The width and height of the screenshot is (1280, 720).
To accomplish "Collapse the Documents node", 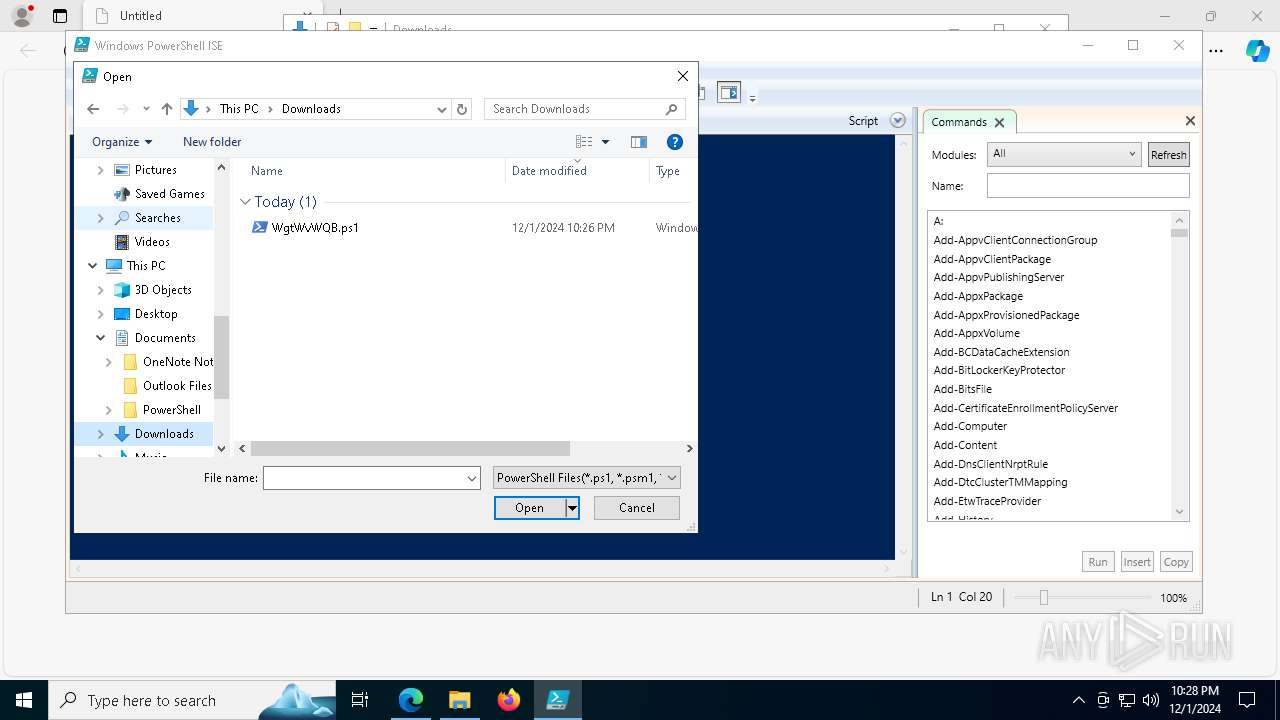I will pyautogui.click(x=100, y=338).
